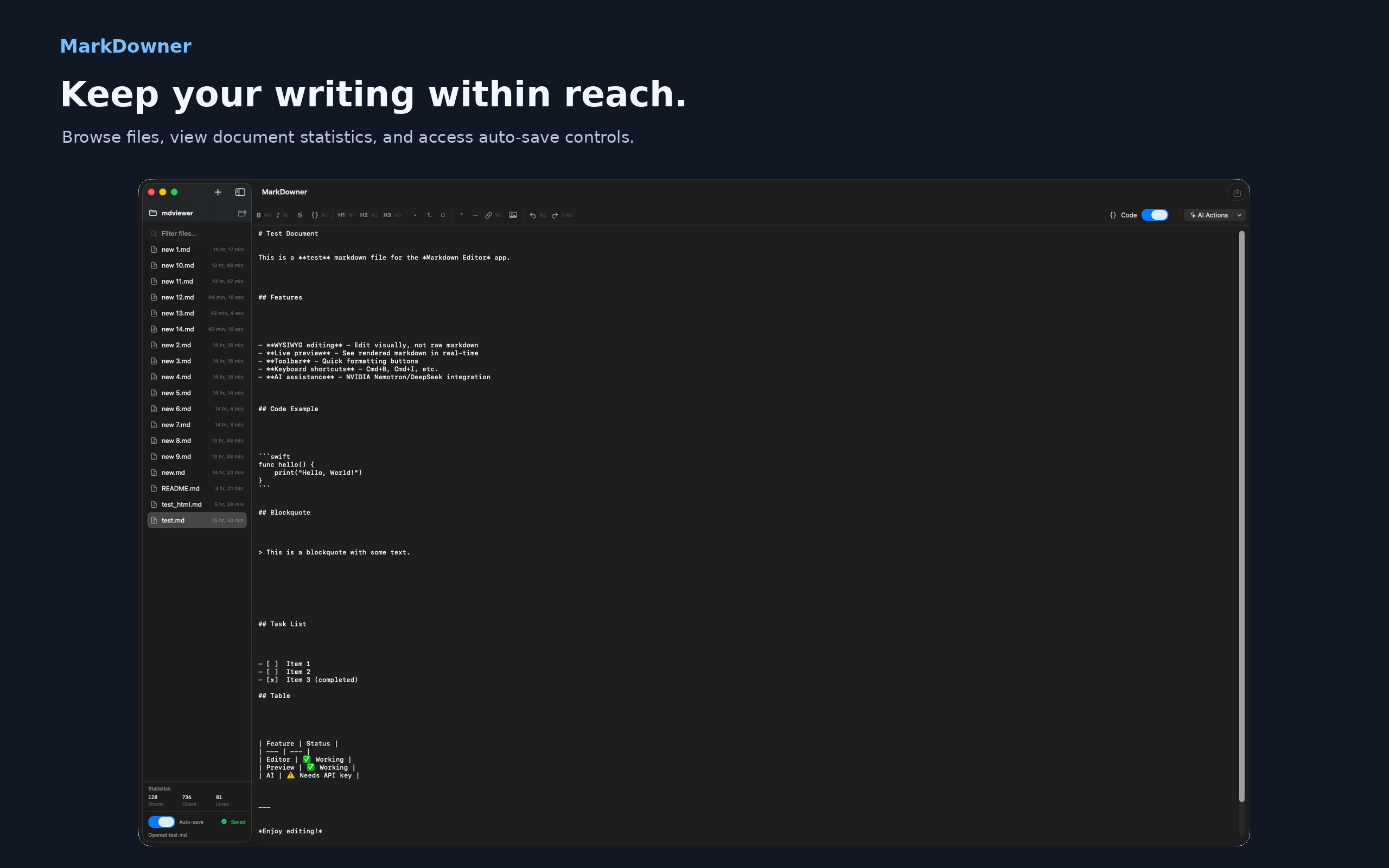Insert a bulleted list item
This screenshot has width=1389, height=868.
point(415,215)
